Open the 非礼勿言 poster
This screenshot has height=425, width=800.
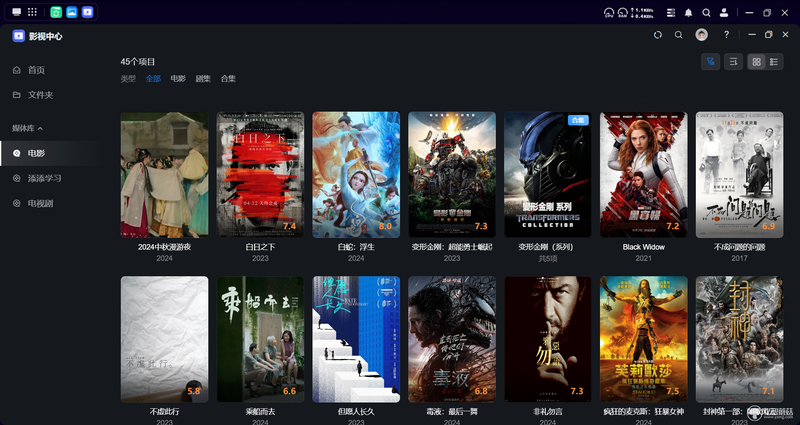point(548,339)
